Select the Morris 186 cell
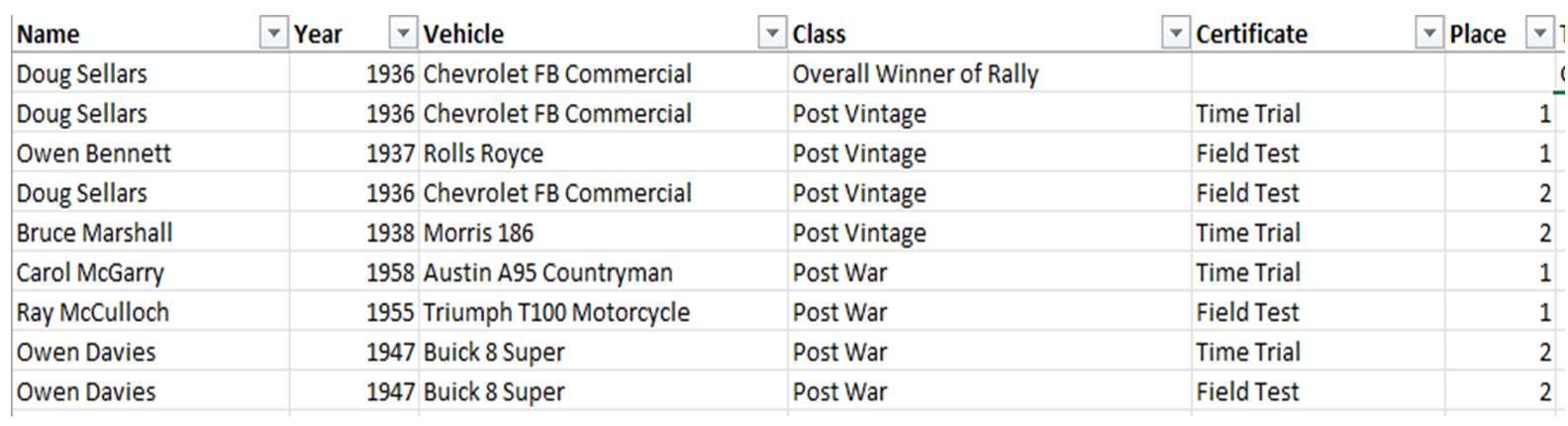Screen dimensions: 1568x426 tap(479, 233)
